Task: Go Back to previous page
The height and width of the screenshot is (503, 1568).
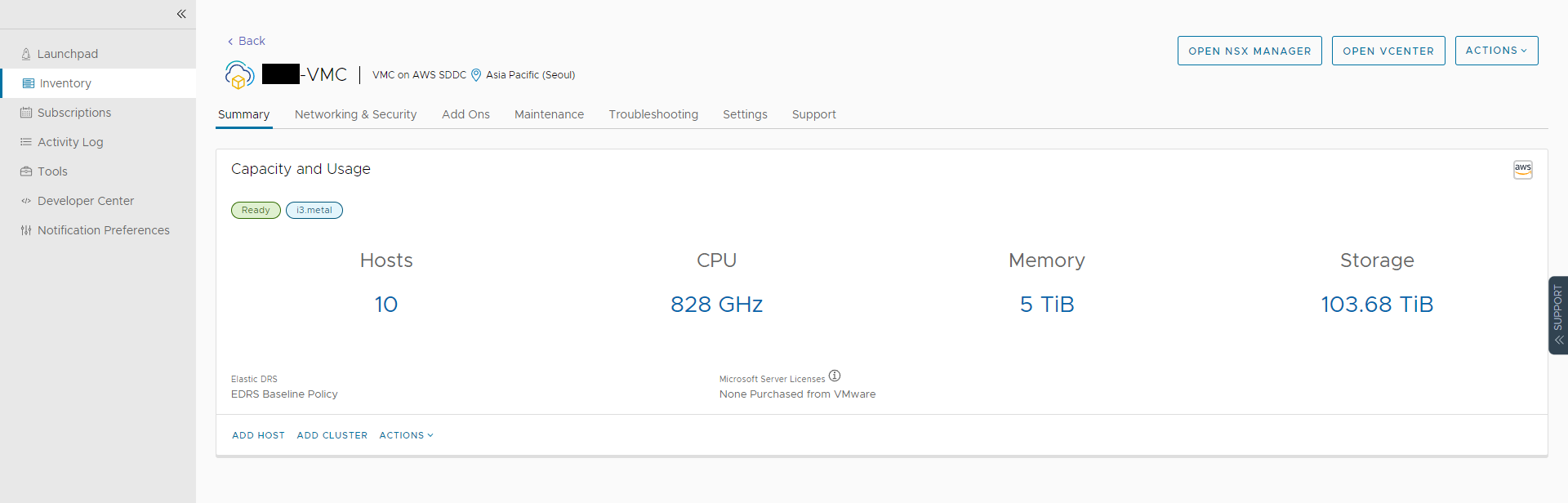Action: (x=246, y=41)
